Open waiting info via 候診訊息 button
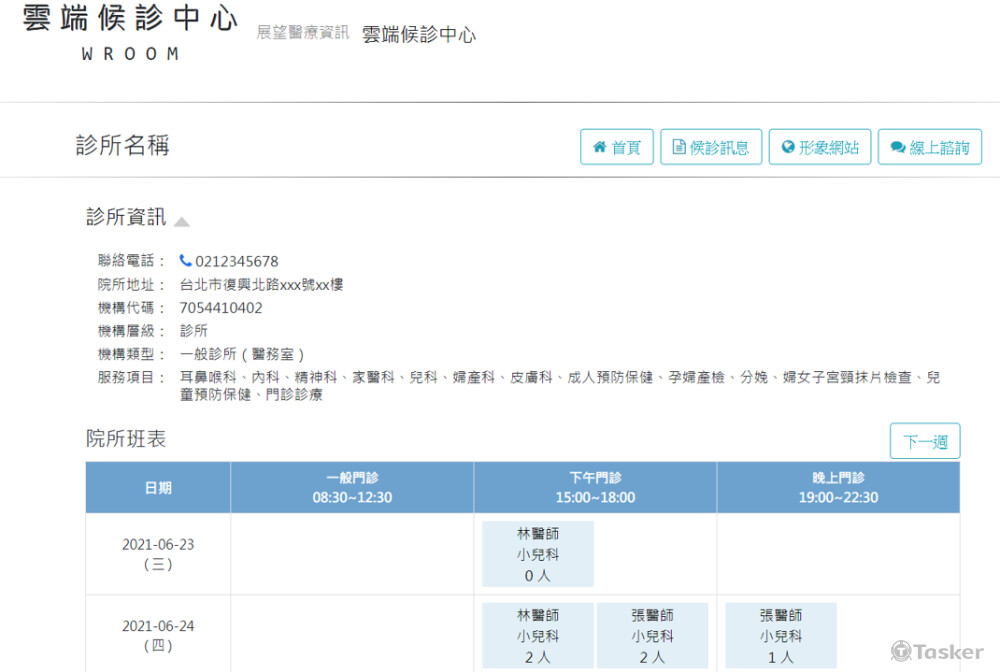 pos(711,146)
